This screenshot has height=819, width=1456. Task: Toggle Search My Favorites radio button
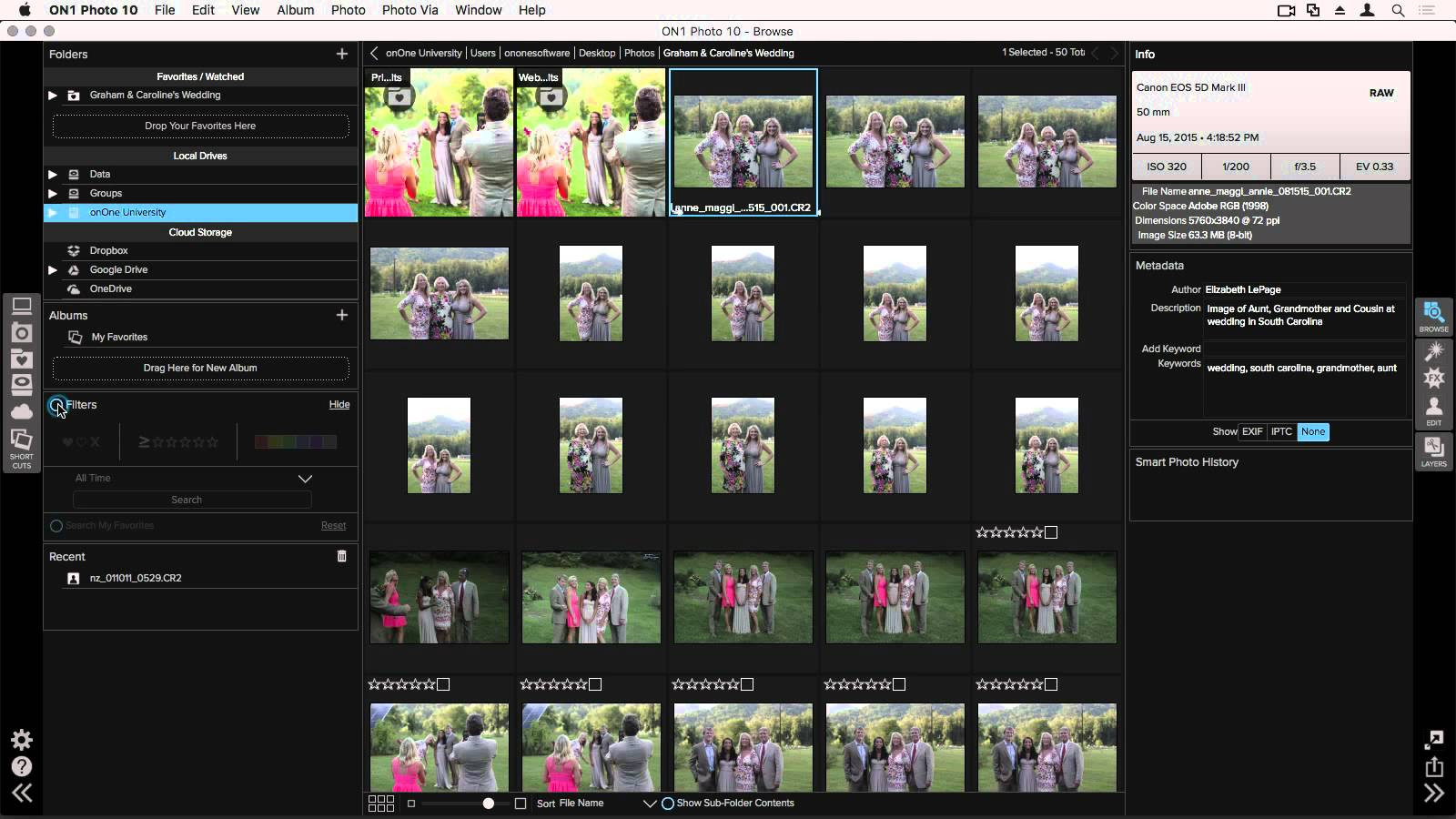pos(56,526)
